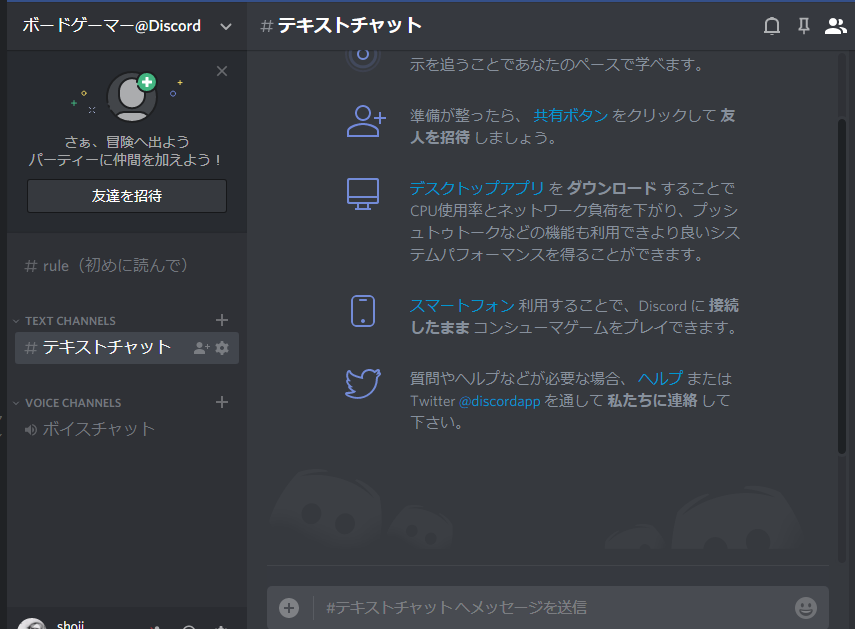
Task: Click the 友達を招待 button
Action: coord(127,196)
